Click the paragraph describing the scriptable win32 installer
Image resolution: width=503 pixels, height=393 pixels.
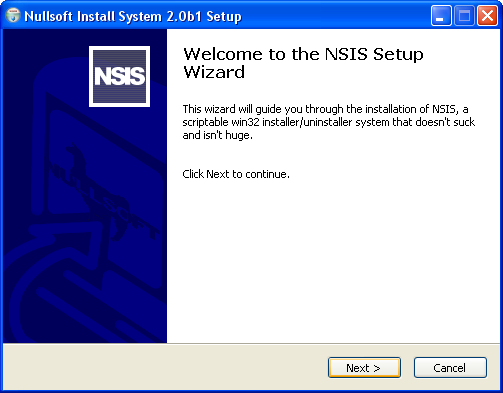coord(328,122)
